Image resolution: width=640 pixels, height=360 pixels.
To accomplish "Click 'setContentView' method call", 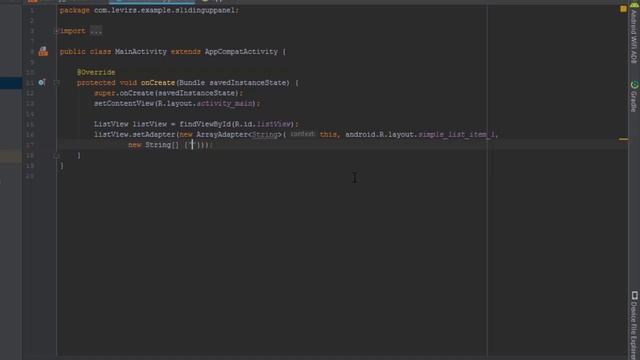I will coord(124,103).
